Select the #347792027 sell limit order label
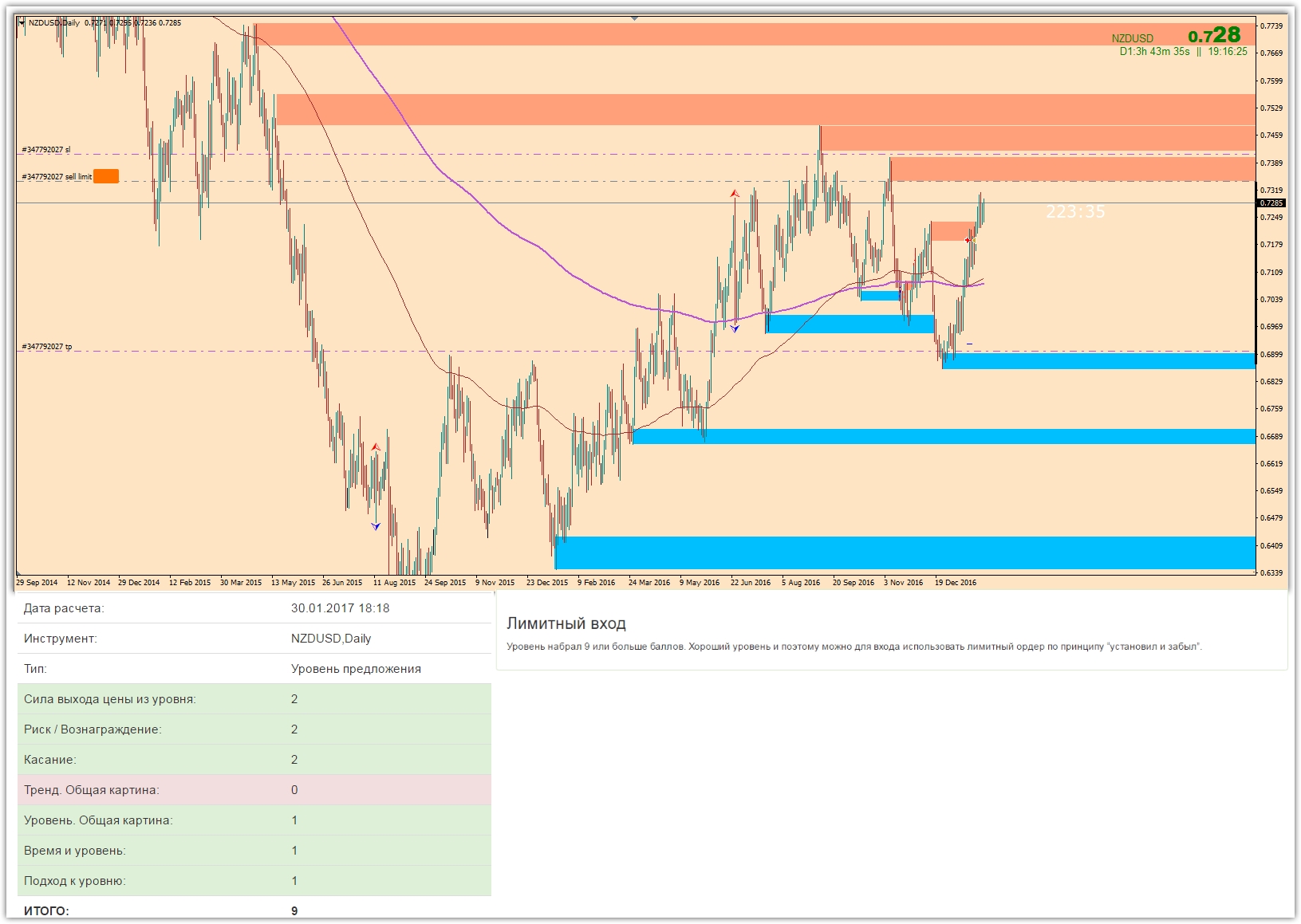 (x=57, y=177)
